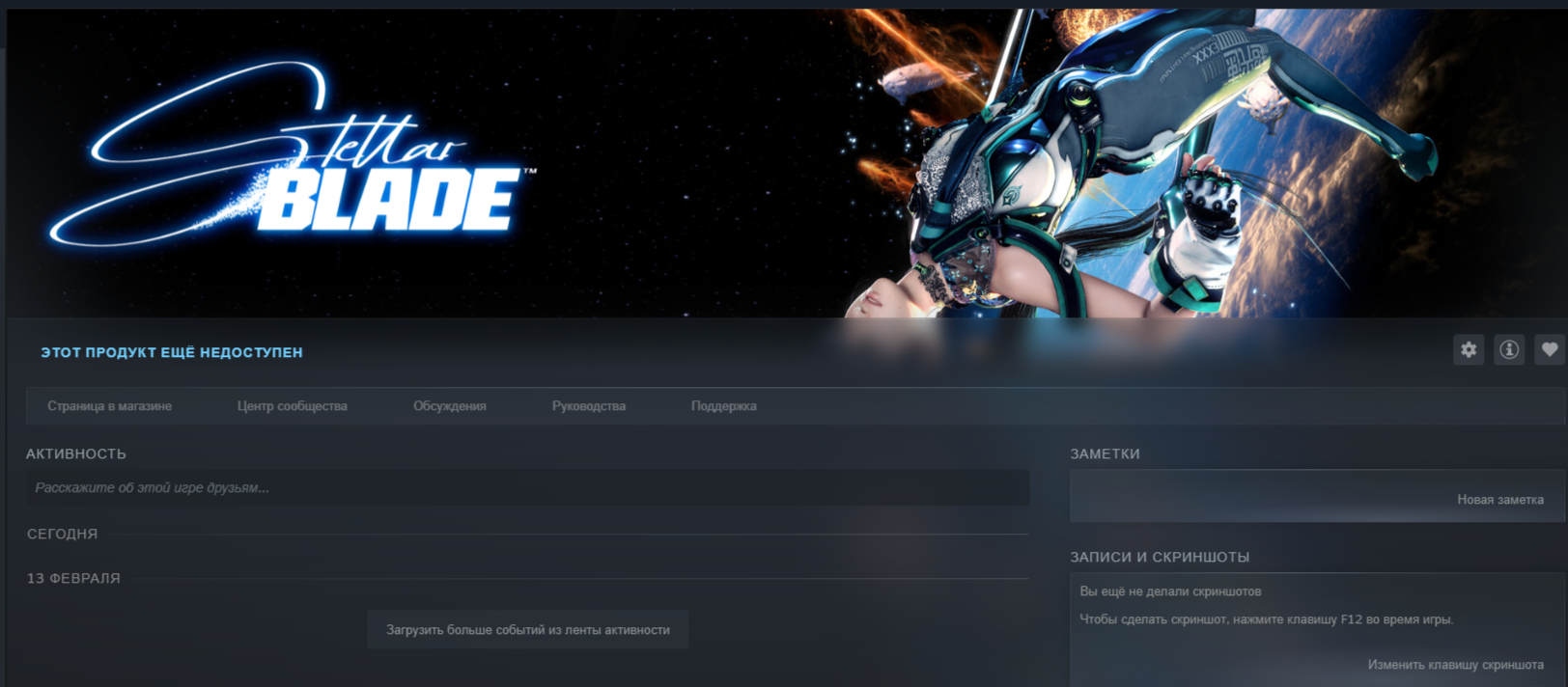Click the СЕГОДНЯ date label
Screen dimensions: 1568x687
63,534
